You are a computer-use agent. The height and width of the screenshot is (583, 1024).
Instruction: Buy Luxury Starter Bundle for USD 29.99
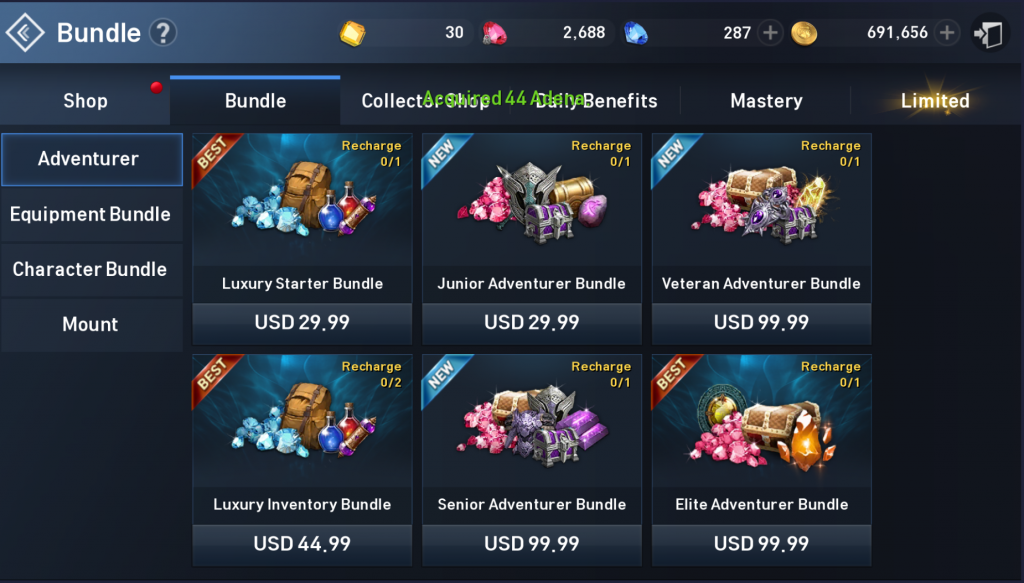(x=302, y=323)
